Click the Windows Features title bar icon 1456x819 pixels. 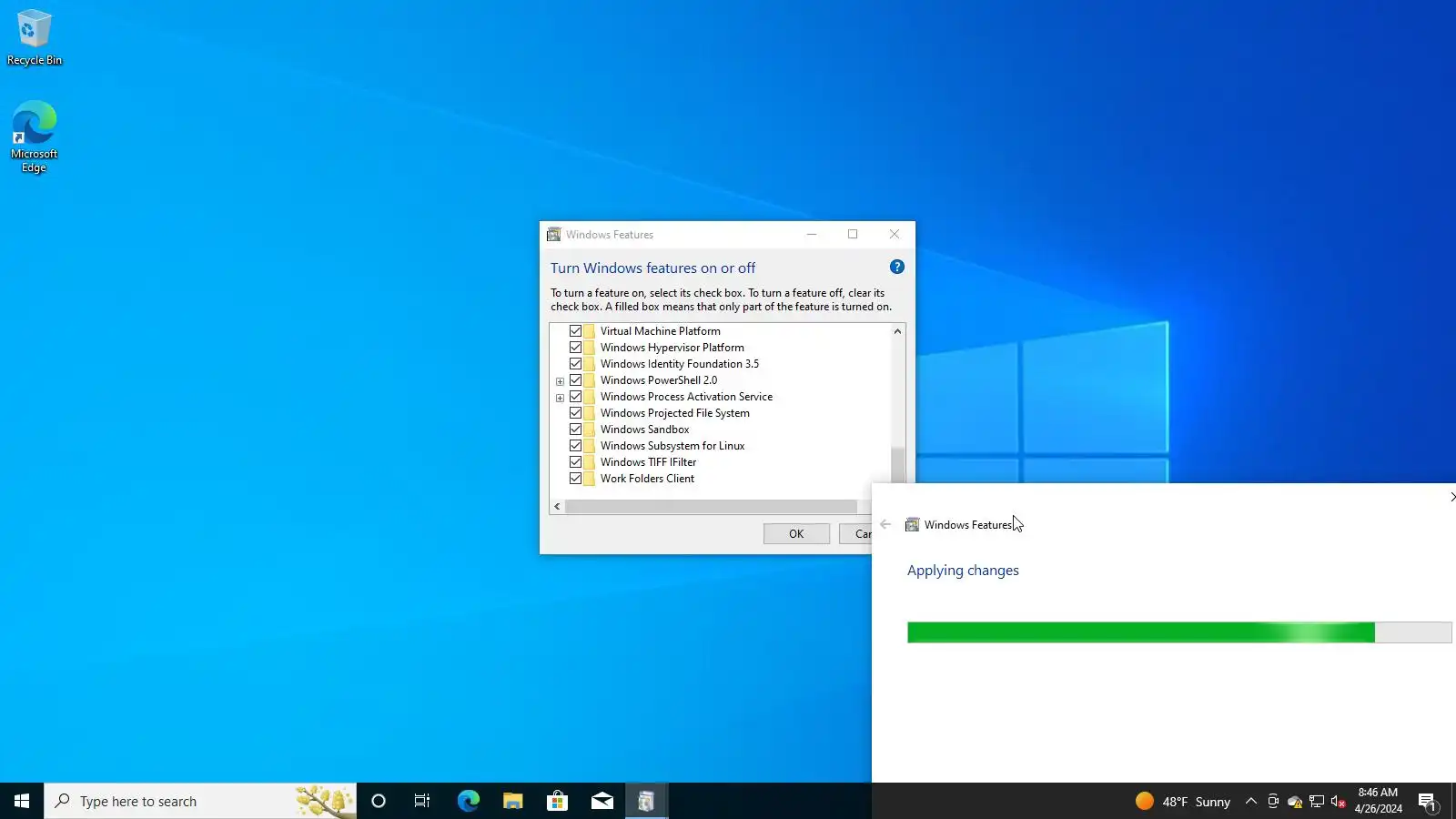click(x=553, y=235)
